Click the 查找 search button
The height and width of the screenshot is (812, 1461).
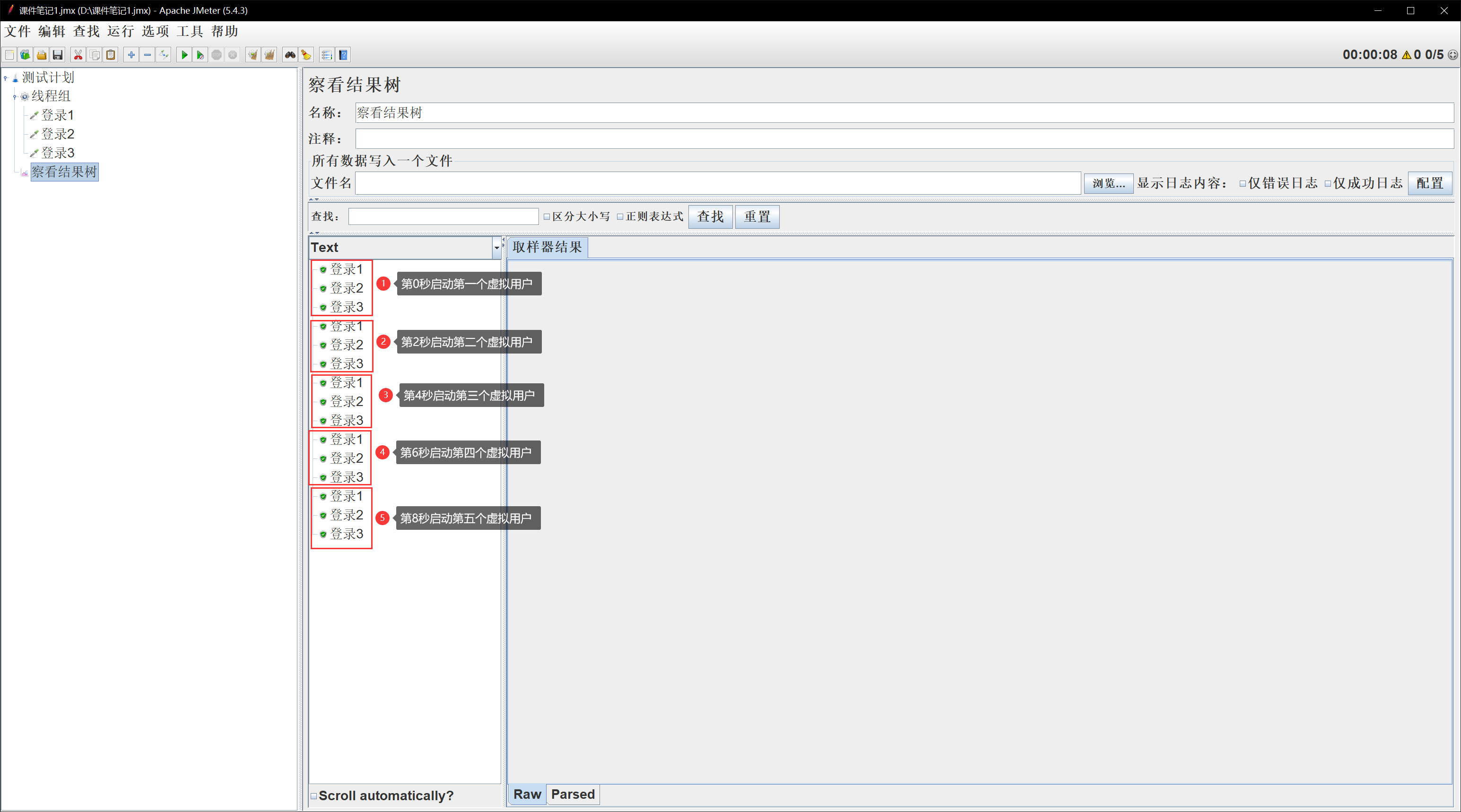tap(710, 216)
